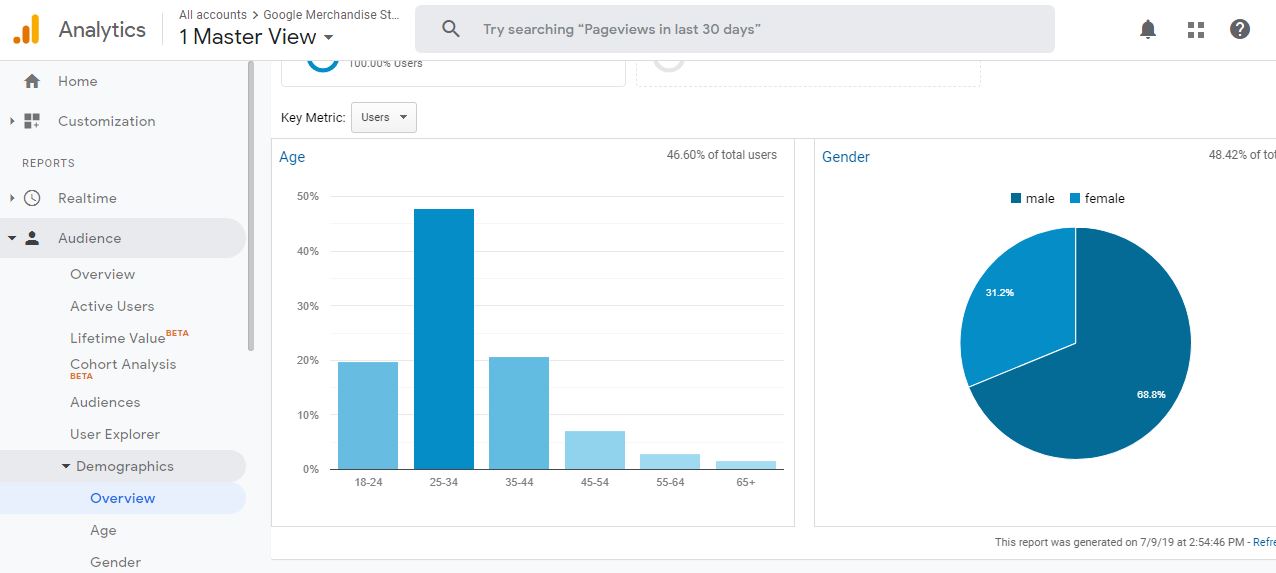The height and width of the screenshot is (573, 1276).
Task: Expand the Customization menu arrow
Action: point(12,121)
